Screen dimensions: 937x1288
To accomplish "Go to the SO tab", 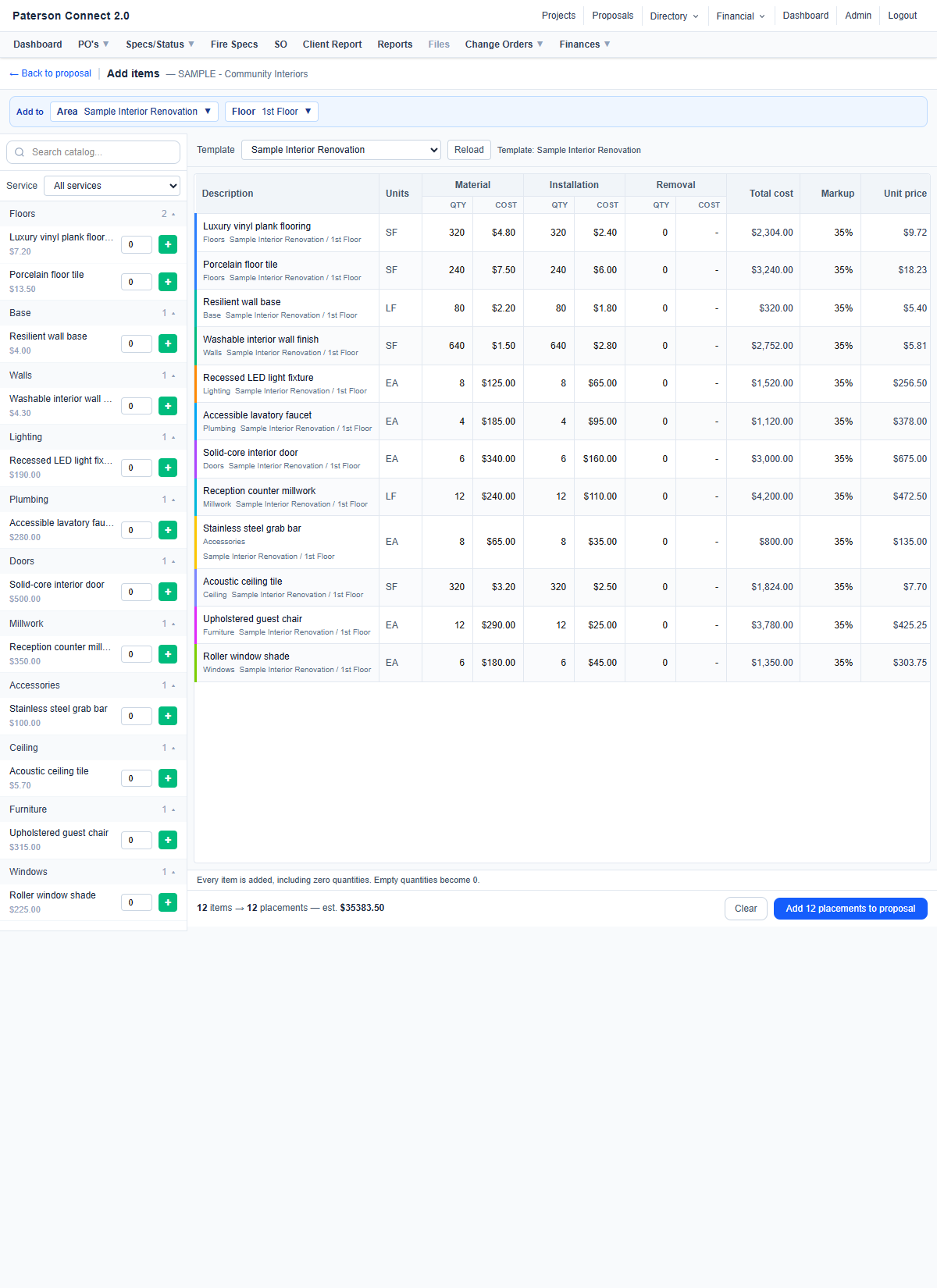I will pyautogui.click(x=281, y=44).
